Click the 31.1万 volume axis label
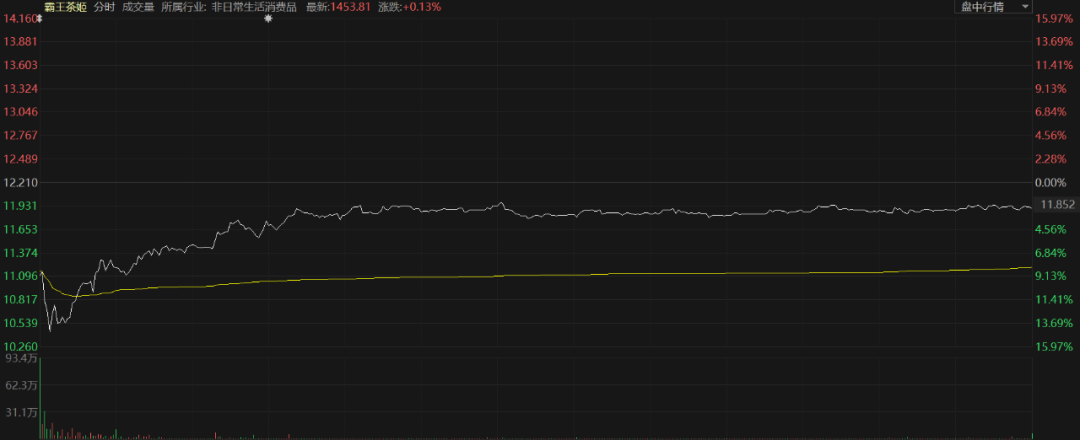Viewport: 1080px width, 440px height. point(21,411)
